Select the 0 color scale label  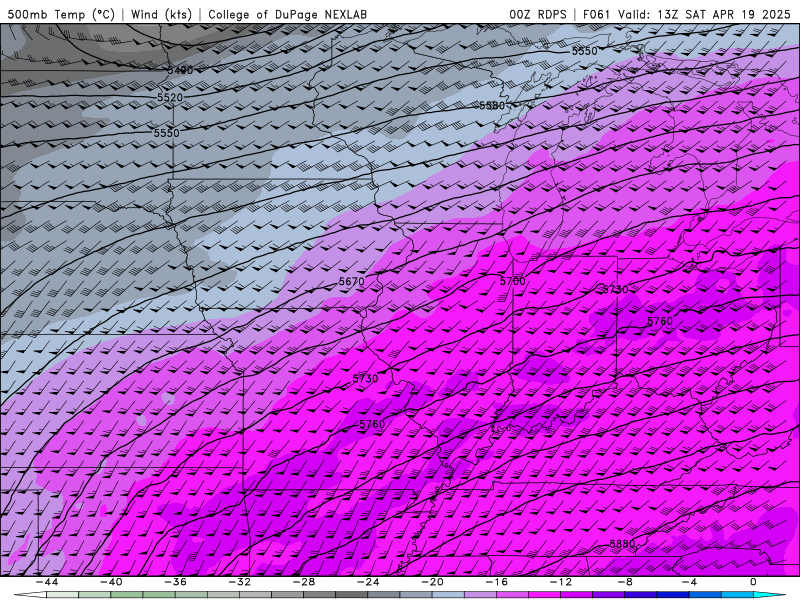pos(753,582)
